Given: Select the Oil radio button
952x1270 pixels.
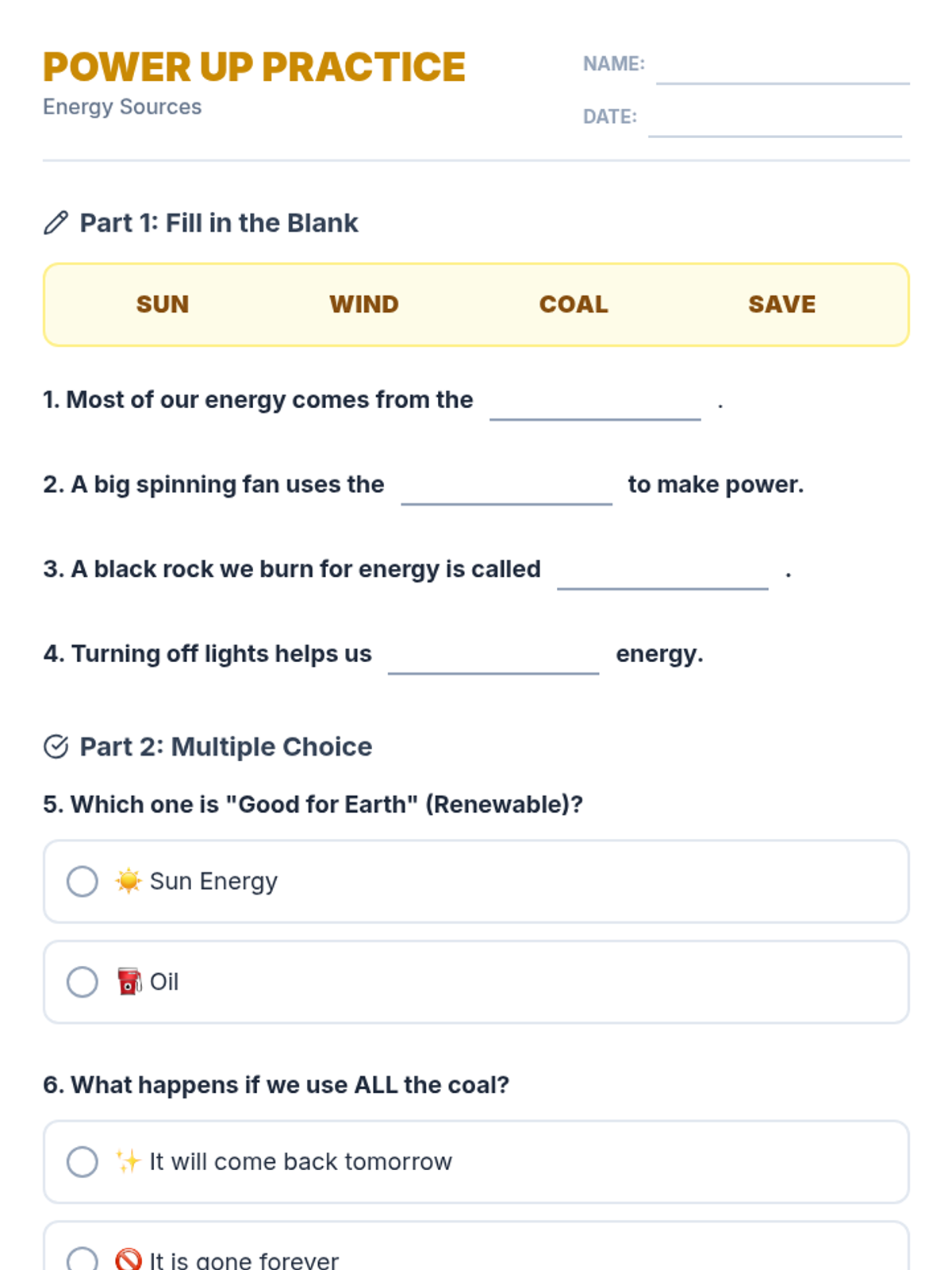Looking at the screenshot, I should 83,982.
